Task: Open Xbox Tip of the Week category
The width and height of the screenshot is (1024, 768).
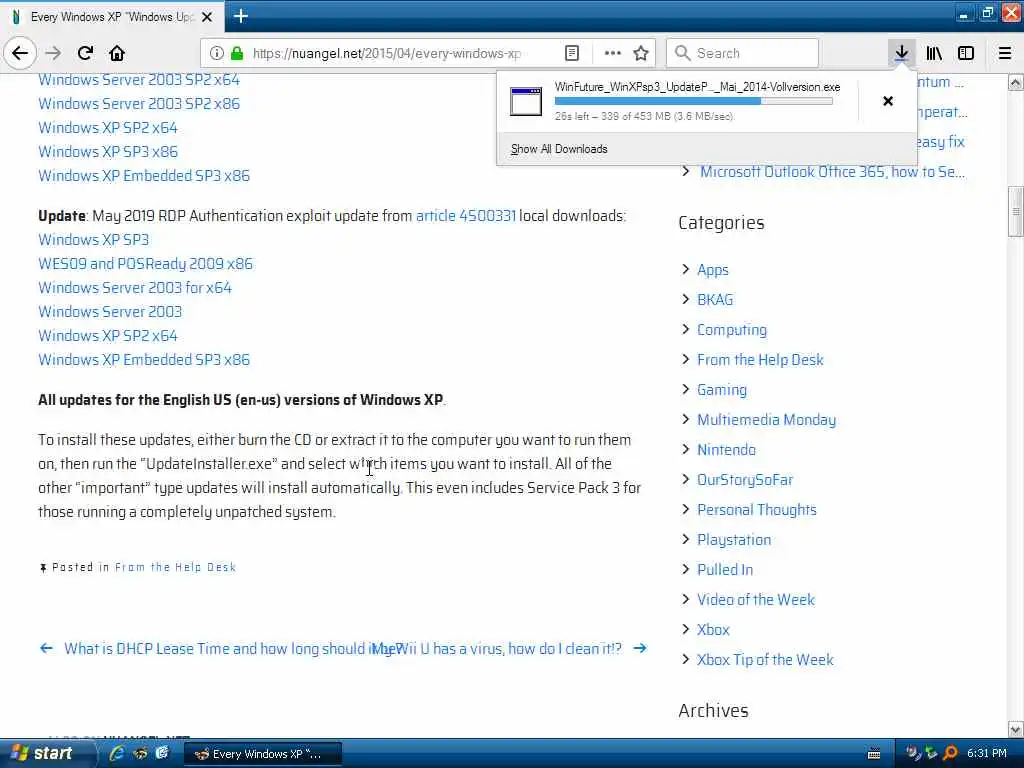Action: (x=765, y=660)
